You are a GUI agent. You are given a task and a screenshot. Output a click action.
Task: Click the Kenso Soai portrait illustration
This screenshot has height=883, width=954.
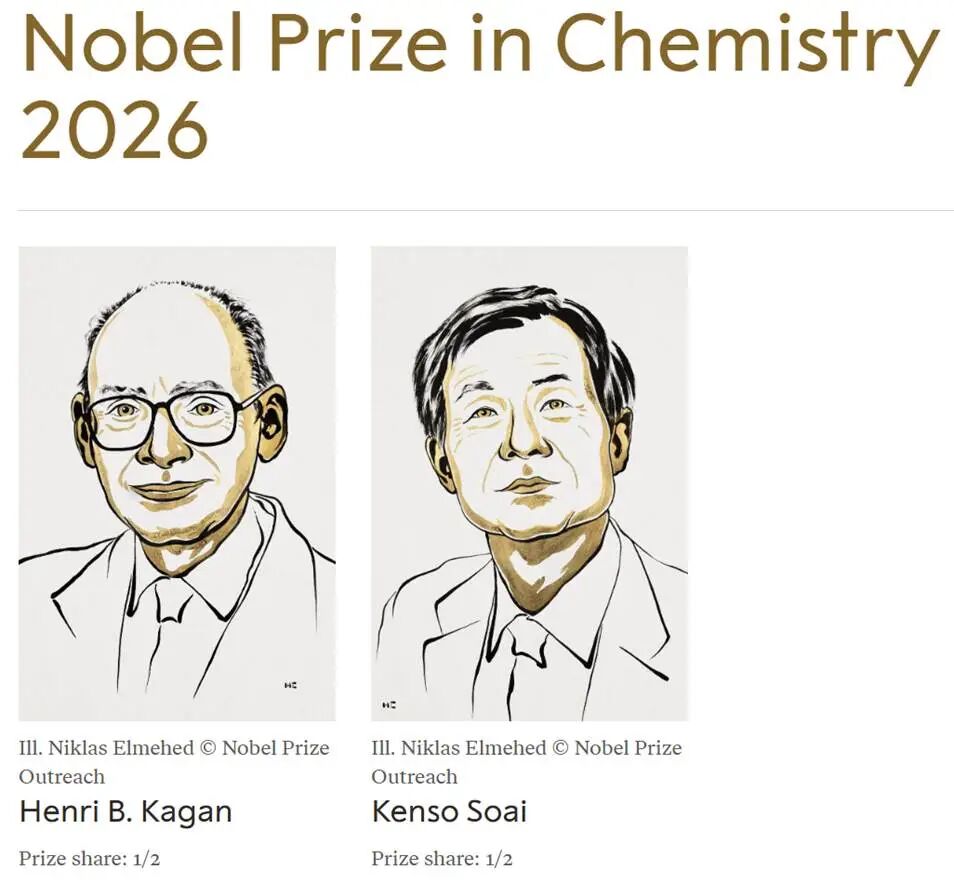pyautogui.click(x=529, y=483)
